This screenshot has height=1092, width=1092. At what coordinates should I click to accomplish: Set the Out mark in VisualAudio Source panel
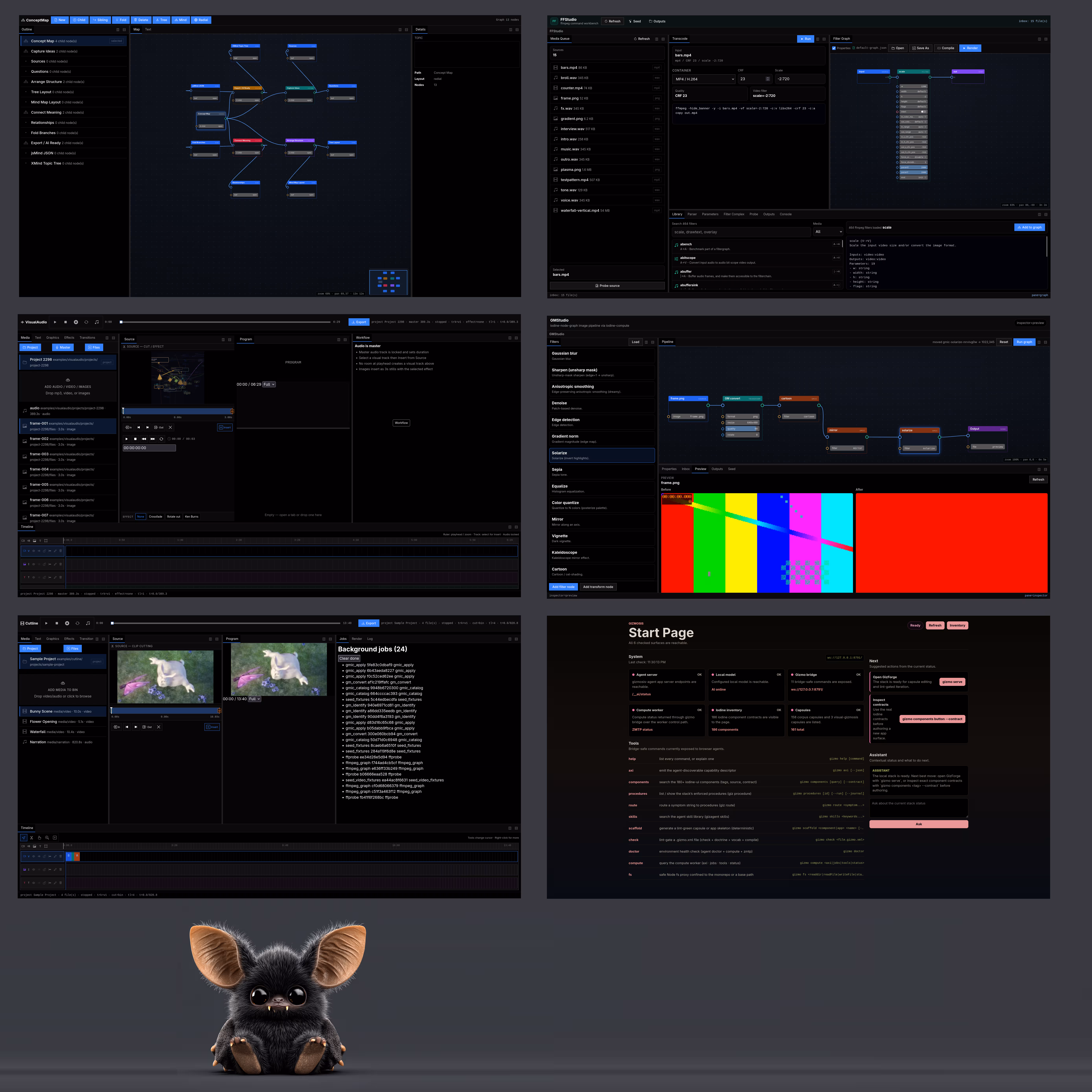pyautogui.click(x=159, y=427)
